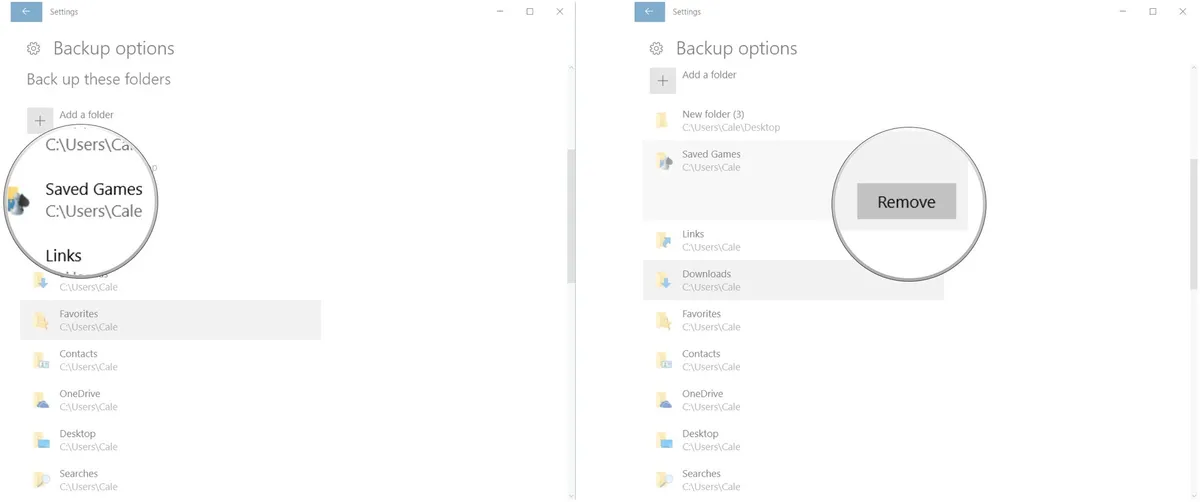Viewport: 1200px width, 502px height.
Task: Select the OneDrive cloud icon in right window
Action: (664, 400)
